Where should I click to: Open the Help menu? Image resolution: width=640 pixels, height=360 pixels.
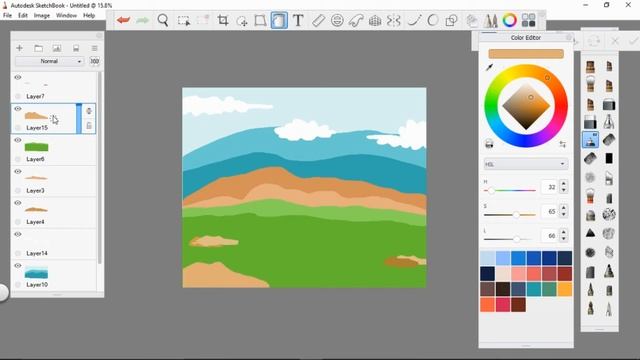89,15
